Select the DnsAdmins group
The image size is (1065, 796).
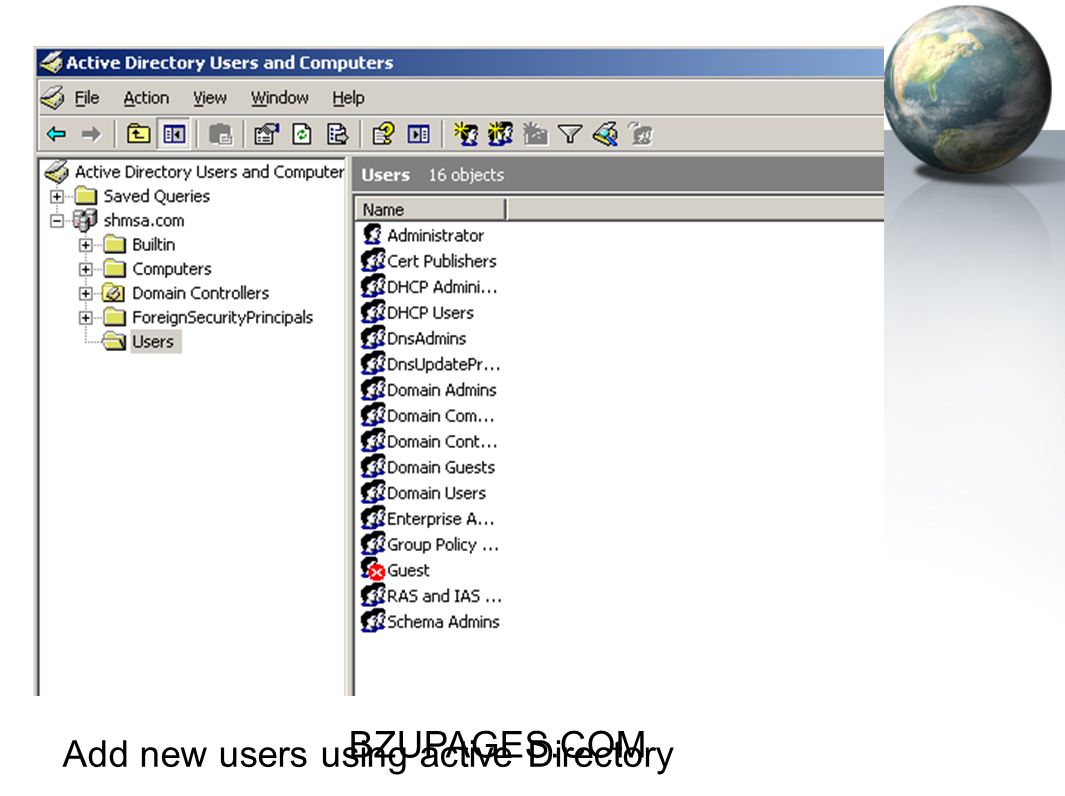[427, 339]
